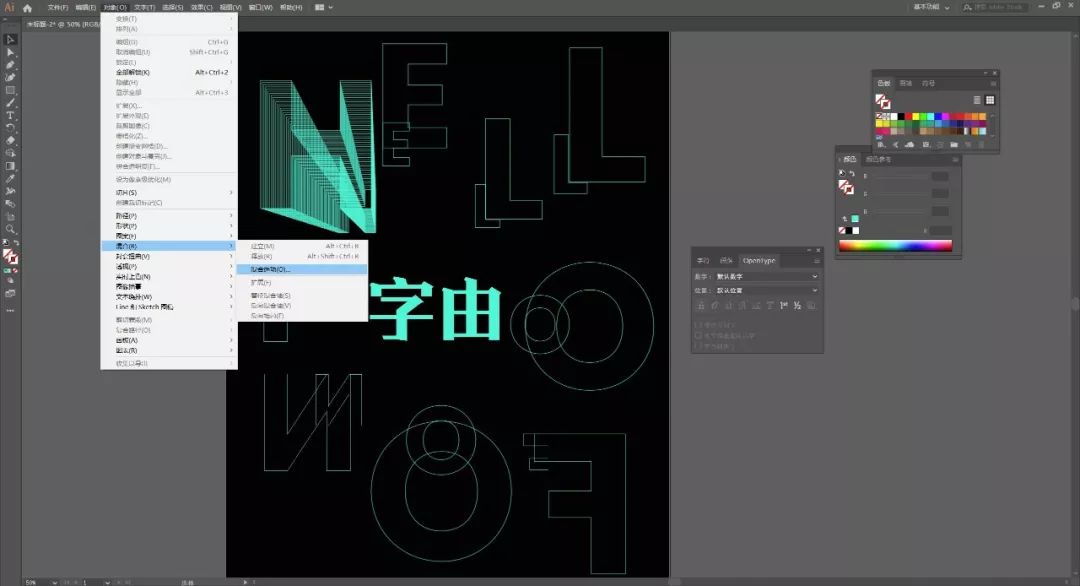Select the Direct Selection tool
The width and height of the screenshot is (1080, 586).
(10, 52)
